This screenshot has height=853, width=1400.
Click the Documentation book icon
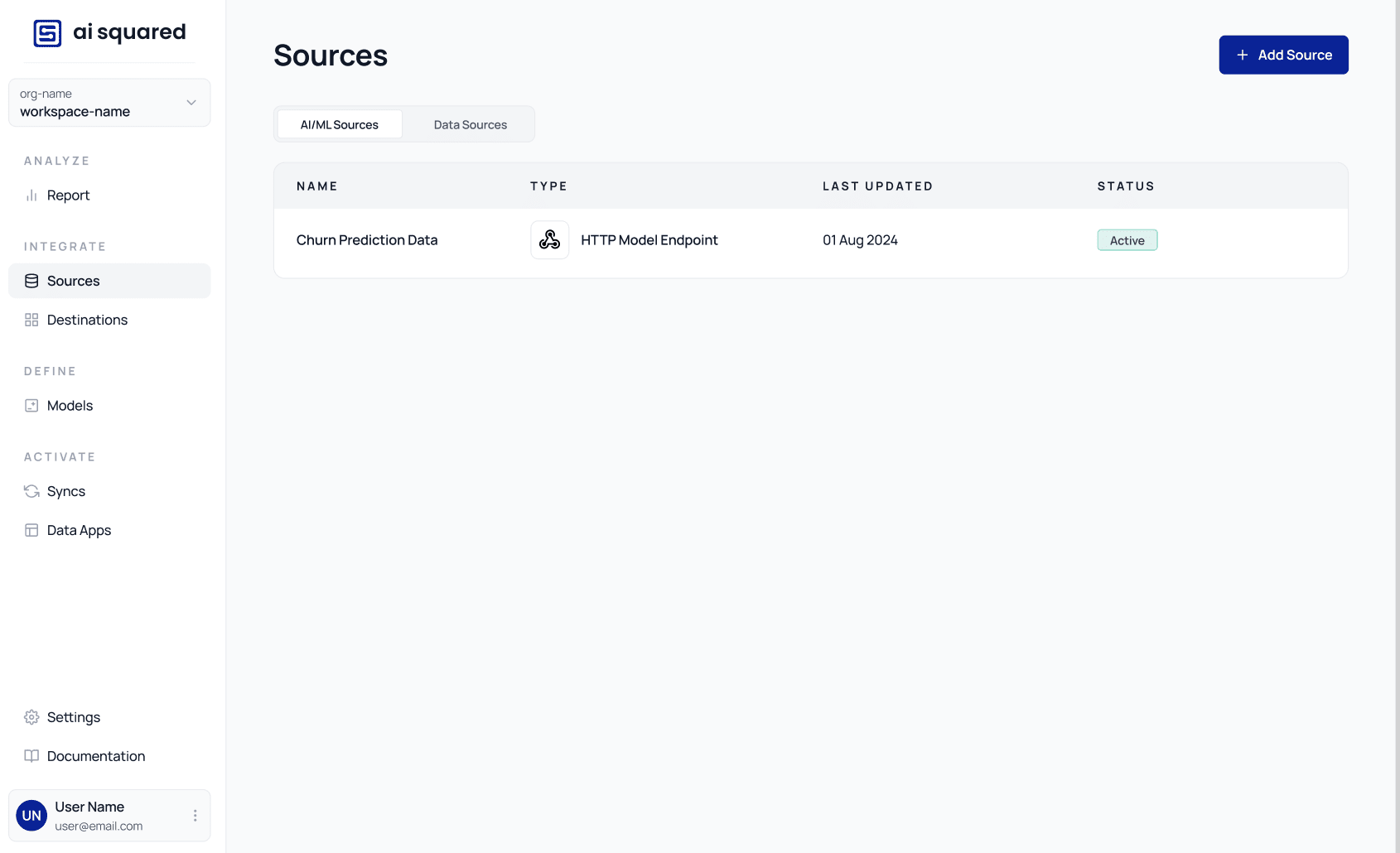pos(31,756)
